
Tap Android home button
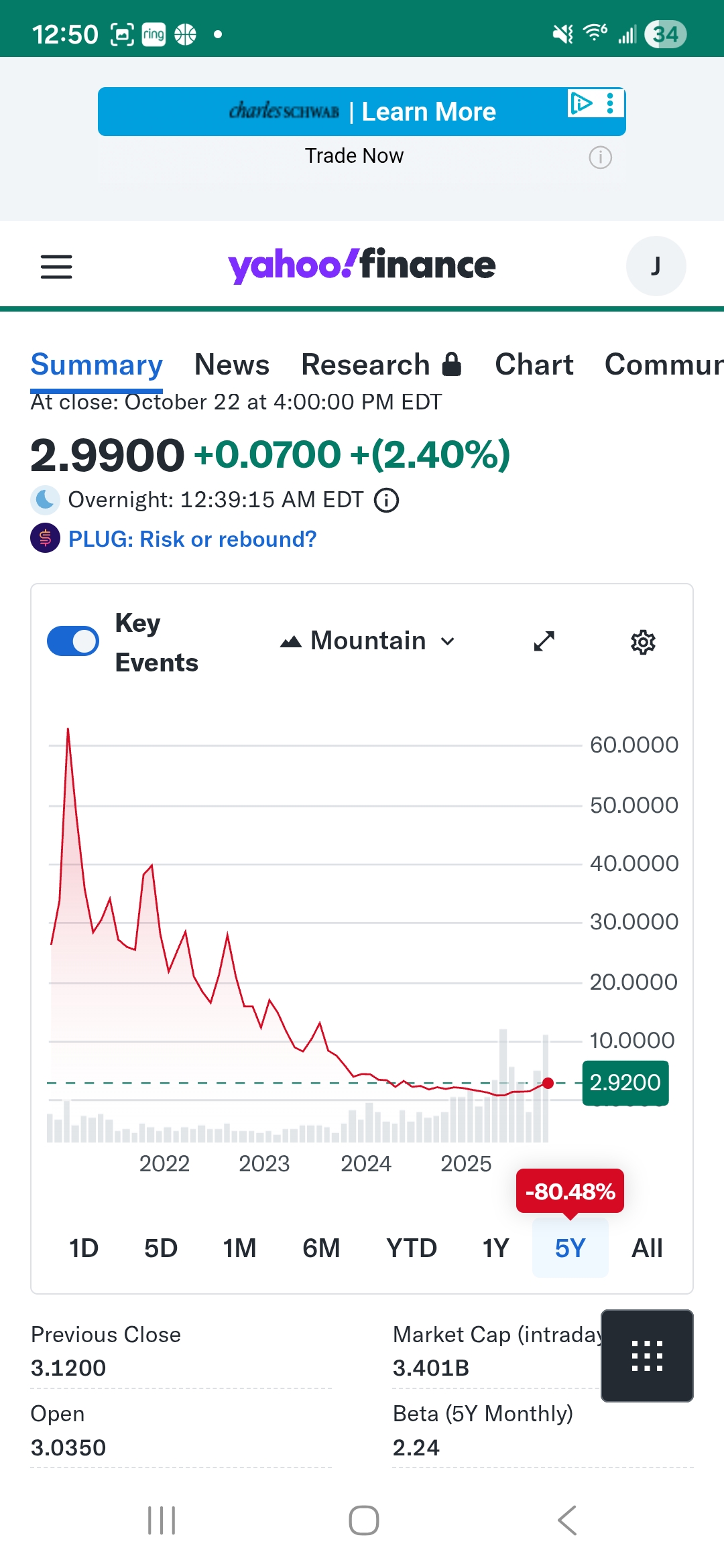363,1520
